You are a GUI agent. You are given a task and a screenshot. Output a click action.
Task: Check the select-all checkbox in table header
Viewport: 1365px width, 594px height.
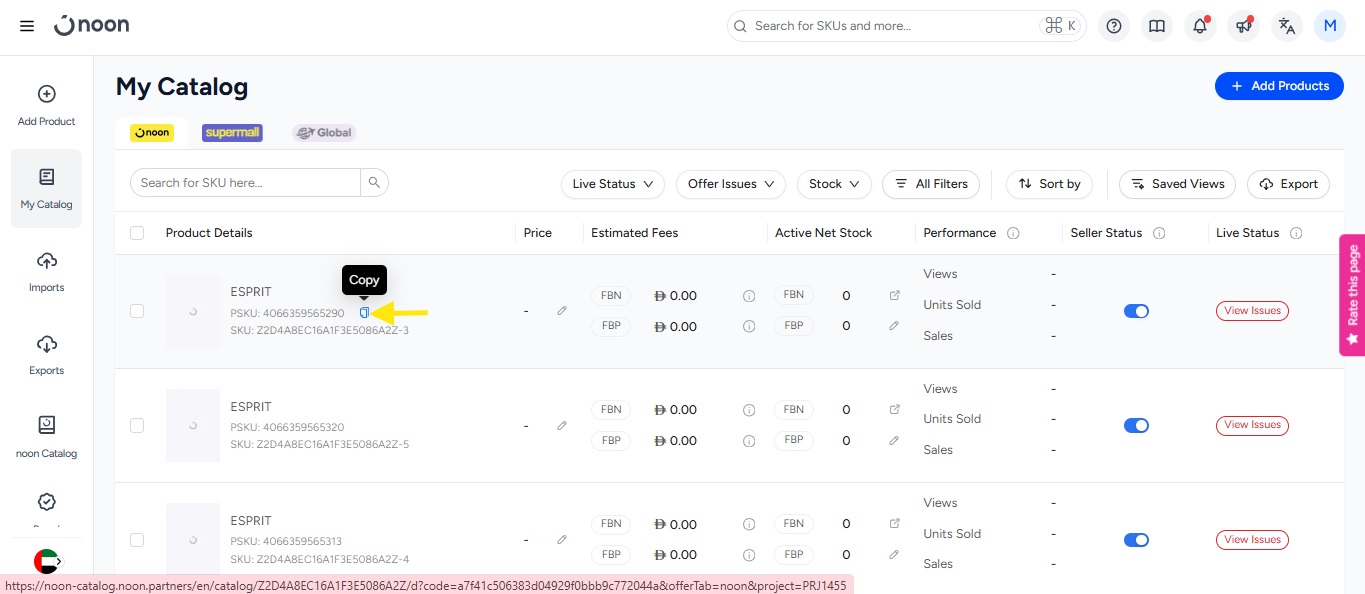[x=137, y=233]
